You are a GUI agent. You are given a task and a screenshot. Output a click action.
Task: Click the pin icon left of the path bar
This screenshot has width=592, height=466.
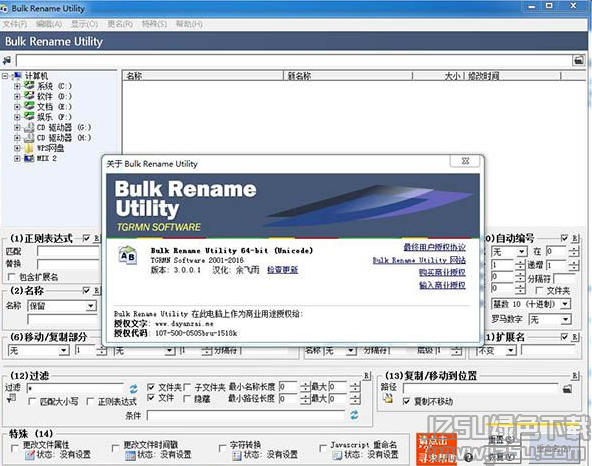point(7,60)
